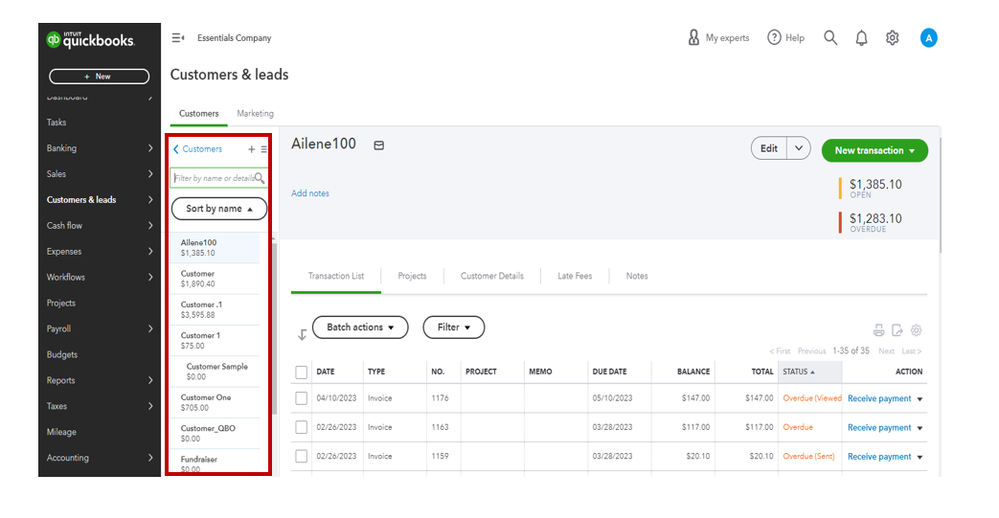Open settings gear in header
The height and width of the screenshot is (518, 999).
coord(892,38)
